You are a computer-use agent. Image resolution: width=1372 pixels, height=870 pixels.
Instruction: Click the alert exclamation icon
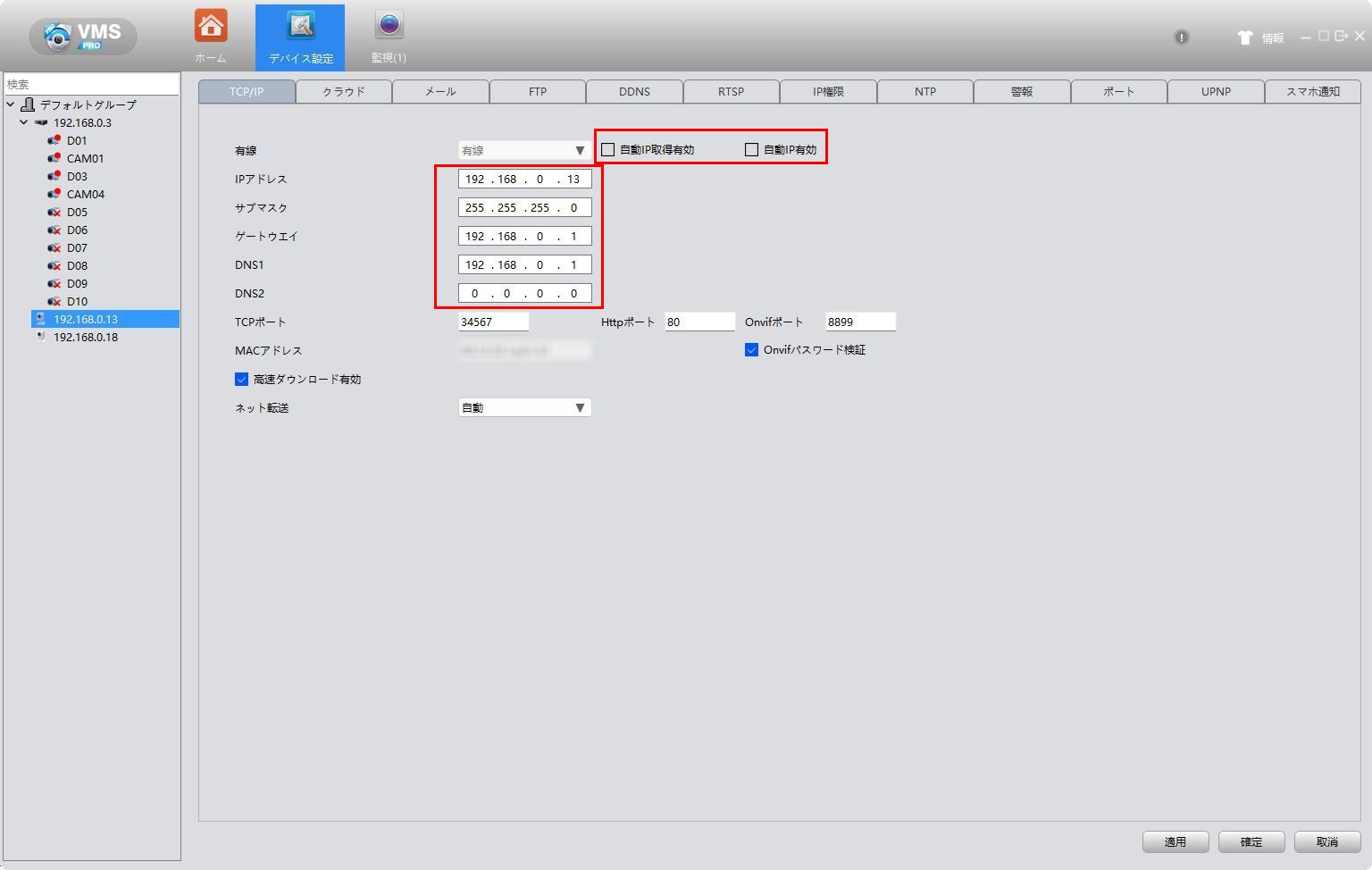(1181, 38)
